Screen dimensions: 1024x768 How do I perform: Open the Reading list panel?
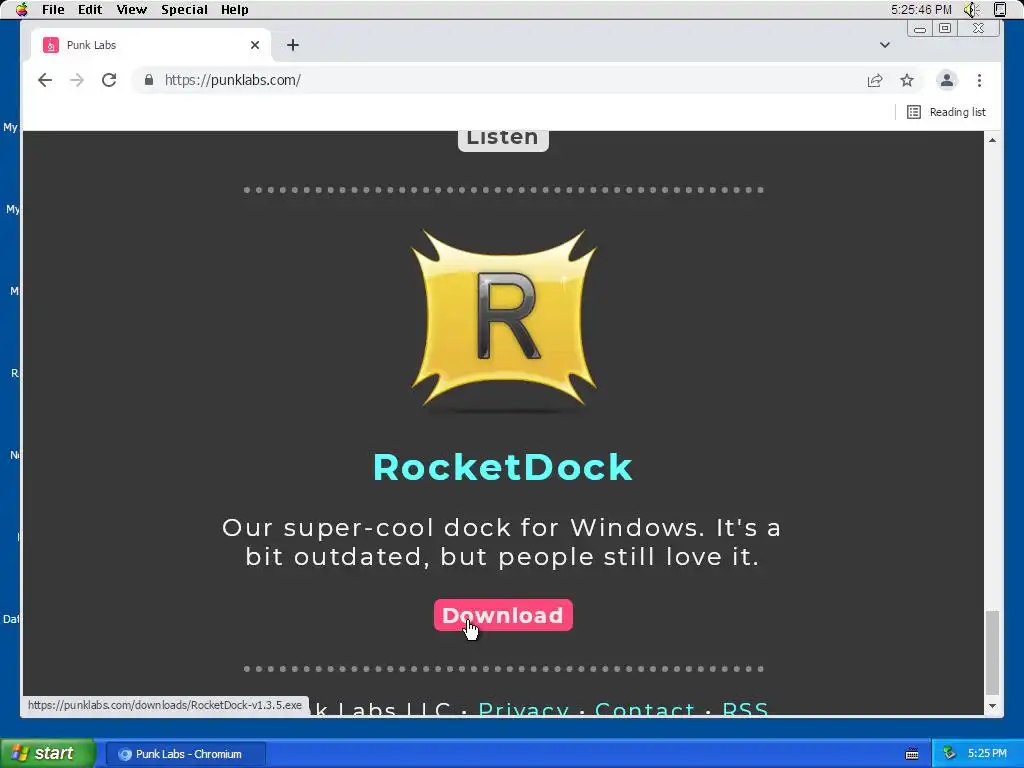tap(946, 112)
